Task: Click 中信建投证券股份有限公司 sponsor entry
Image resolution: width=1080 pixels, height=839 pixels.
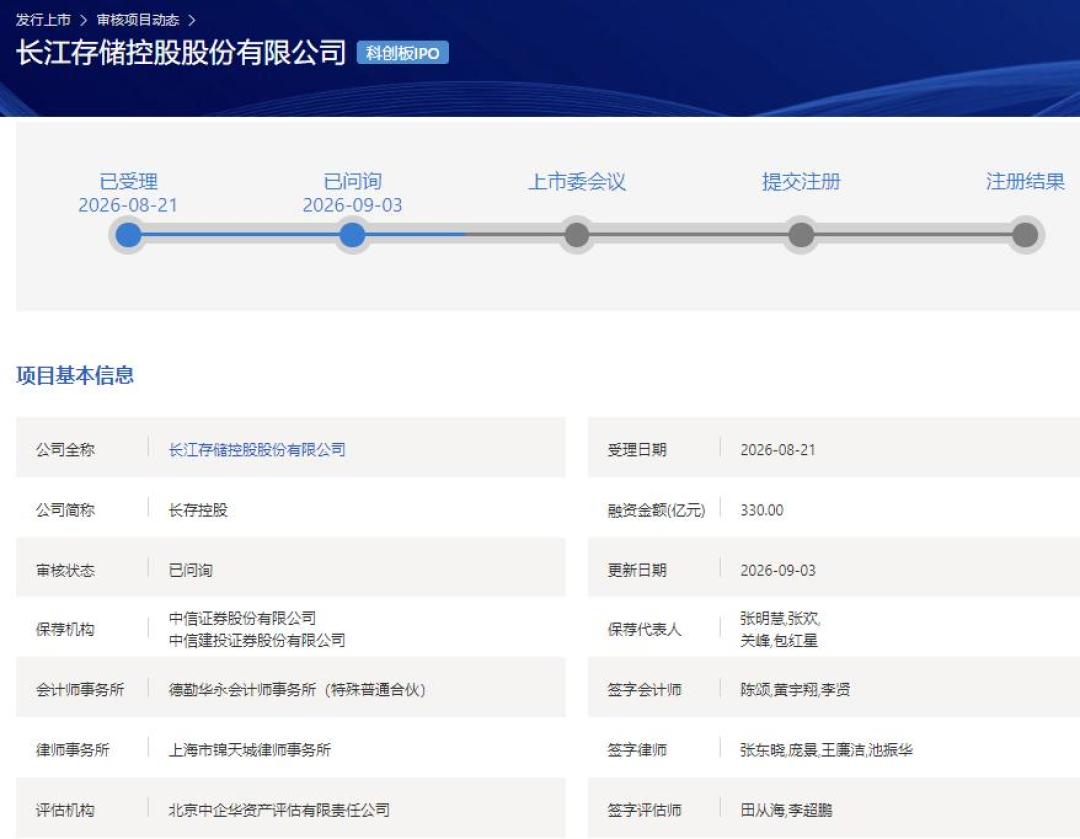Action: click(257, 641)
